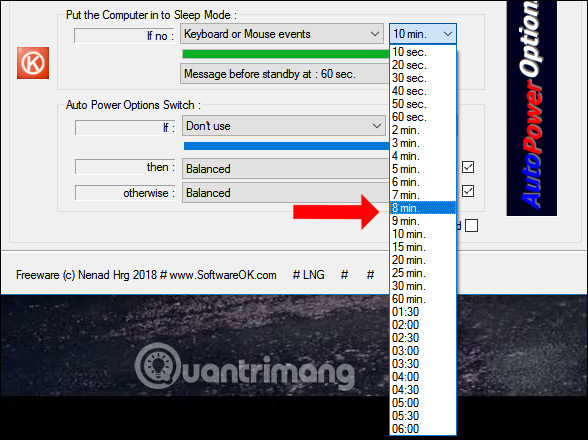Choose 15 min. in the list
Image resolution: width=588 pixels, height=440 pixels.
tap(423, 247)
